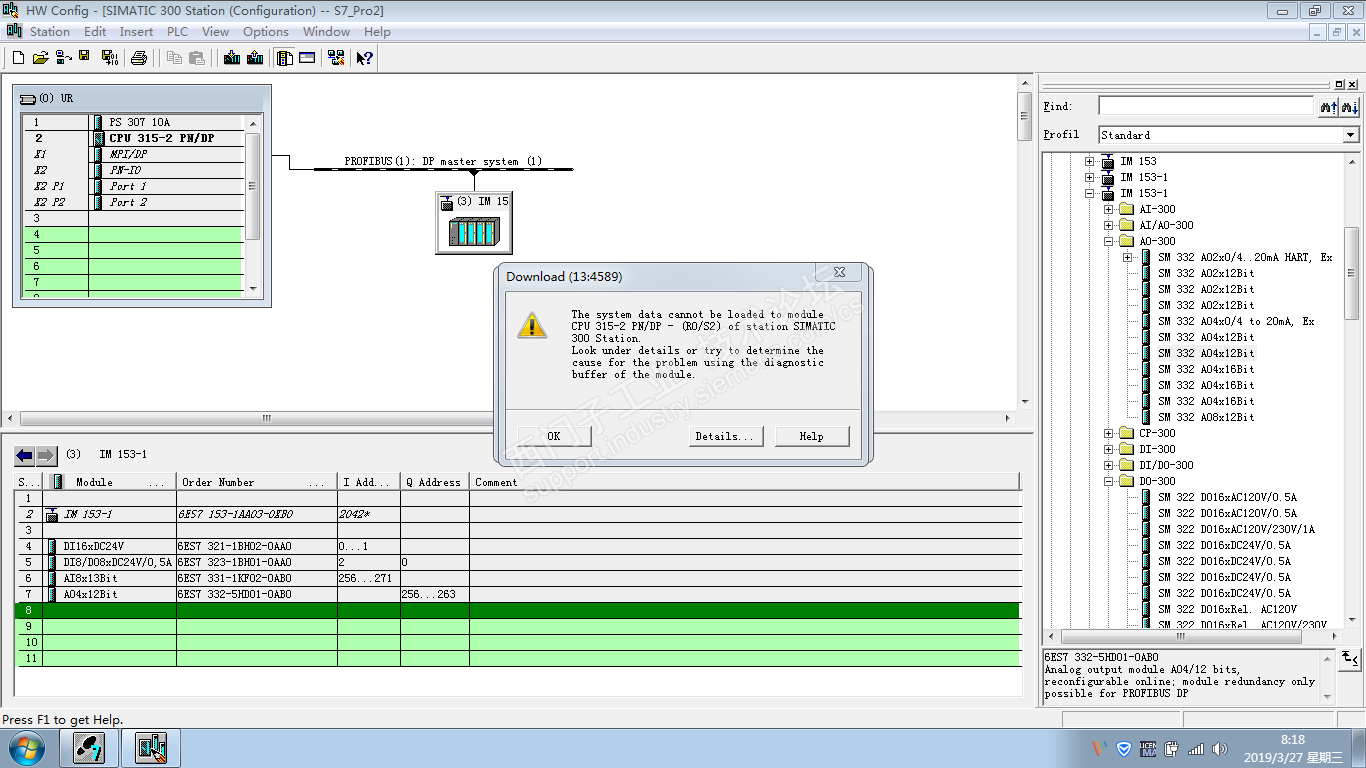Click the network signal tray icon
Image resolution: width=1366 pixels, height=768 pixels.
pyautogui.click(x=1196, y=748)
